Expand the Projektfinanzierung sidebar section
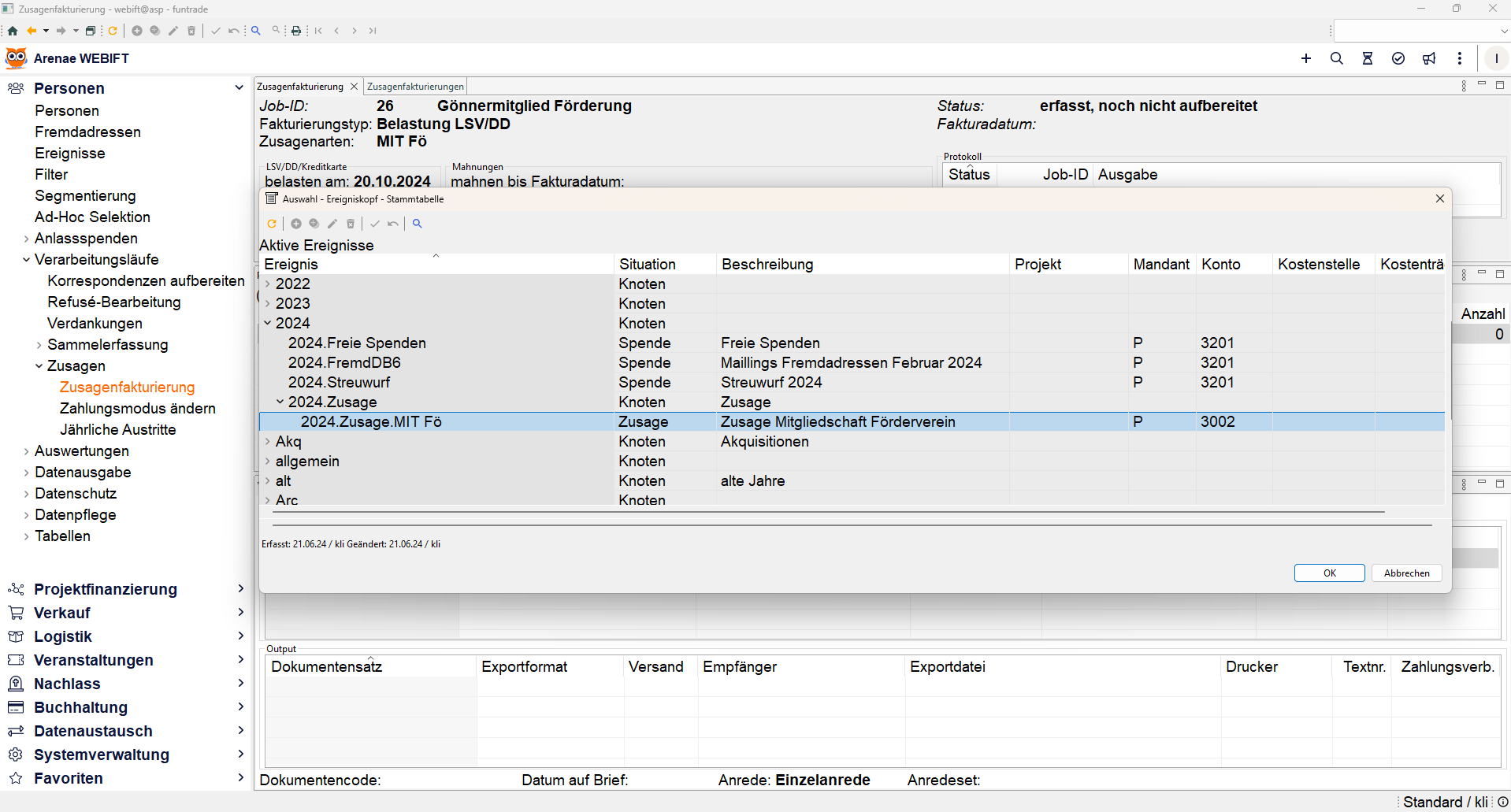Image resolution: width=1511 pixels, height=812 pixels. coord(240,589)
